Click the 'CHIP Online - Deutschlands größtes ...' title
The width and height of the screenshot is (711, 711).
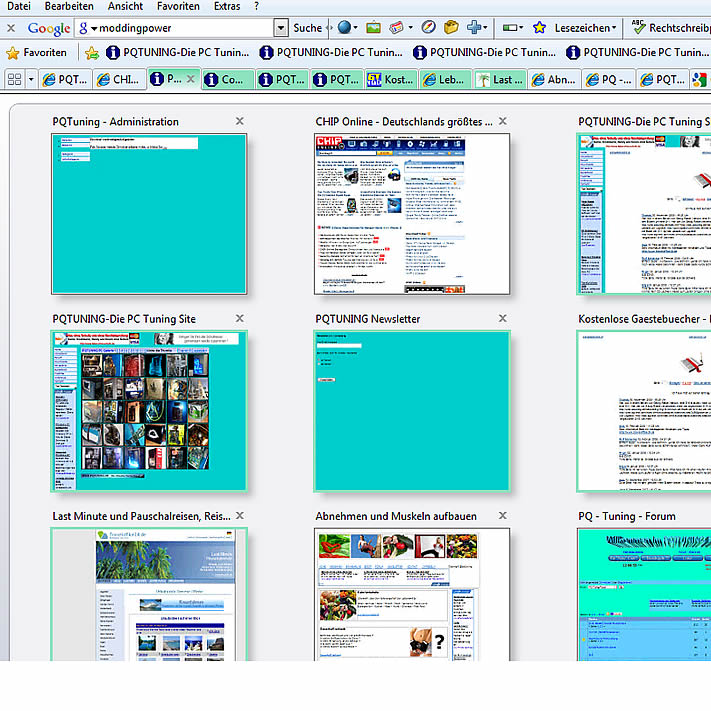(404, 122)
